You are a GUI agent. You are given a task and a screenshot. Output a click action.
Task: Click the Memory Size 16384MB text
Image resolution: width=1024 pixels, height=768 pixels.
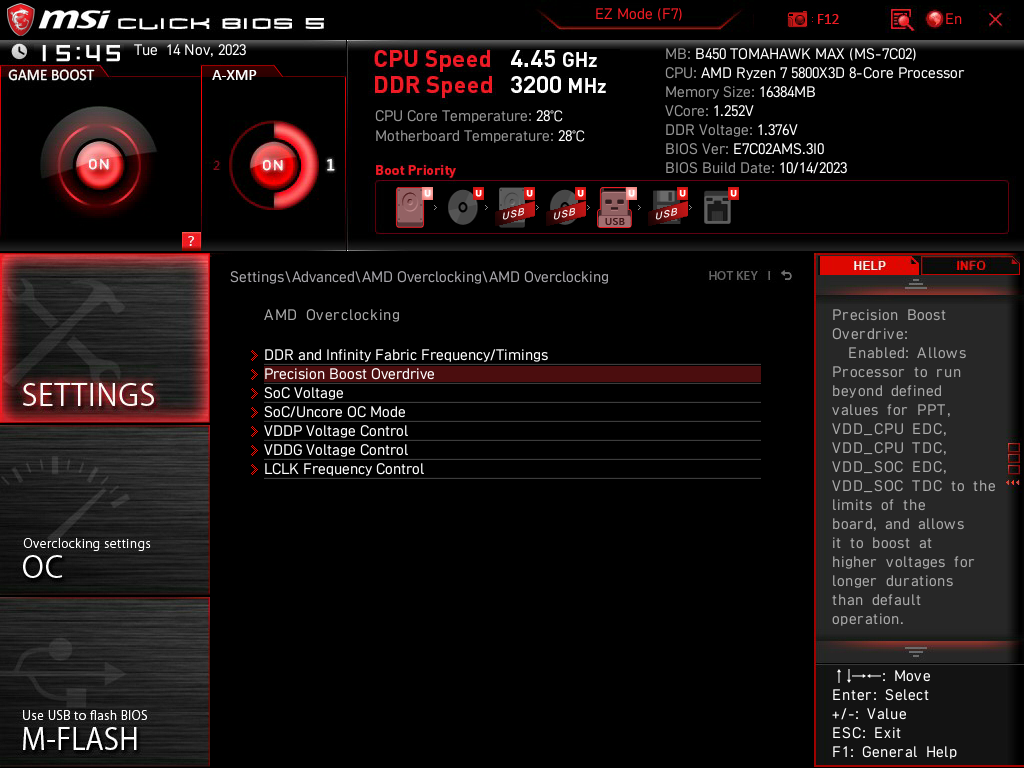click(x=740, y=92)
